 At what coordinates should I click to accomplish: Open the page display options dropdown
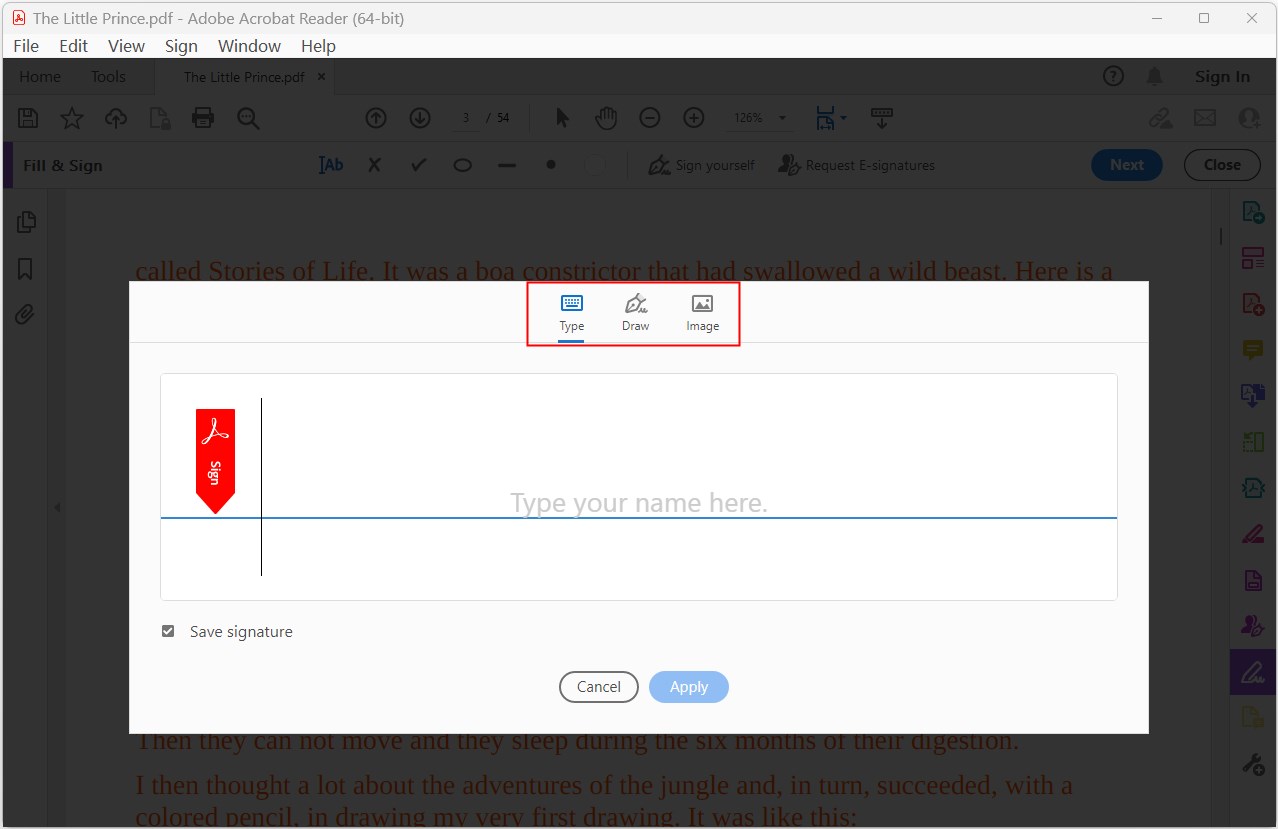[x=843, y=117]
